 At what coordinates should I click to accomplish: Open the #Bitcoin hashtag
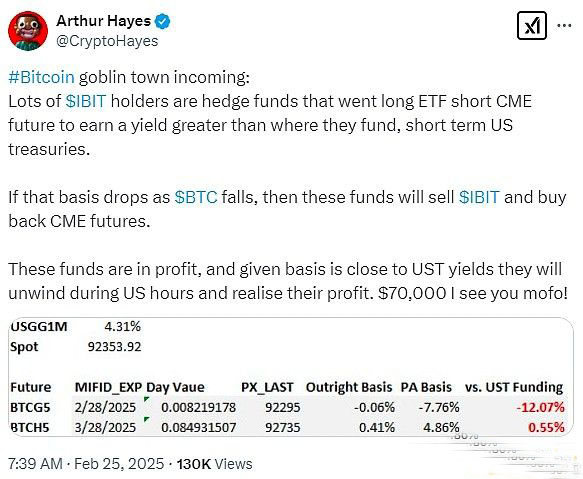click(x=41, y=77)
